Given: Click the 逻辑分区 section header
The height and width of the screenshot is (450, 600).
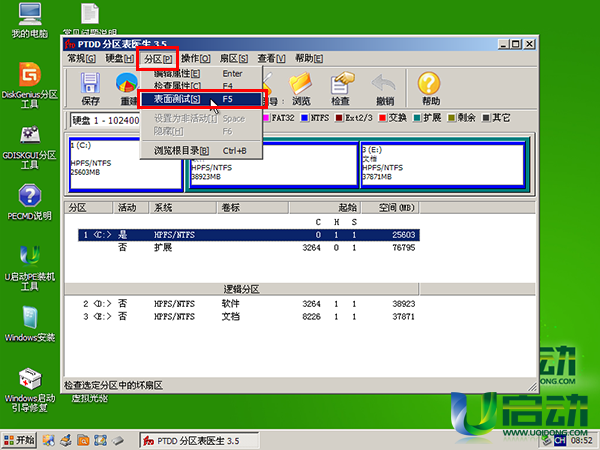Looking at the screenshot, I should [x=242, y=289].
